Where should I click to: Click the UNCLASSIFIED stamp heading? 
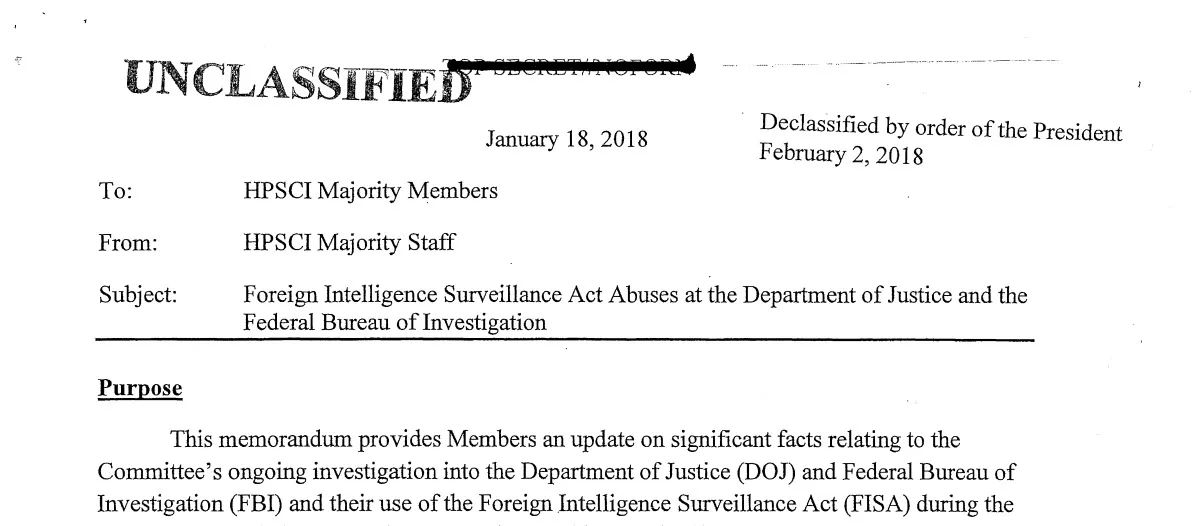298,80
